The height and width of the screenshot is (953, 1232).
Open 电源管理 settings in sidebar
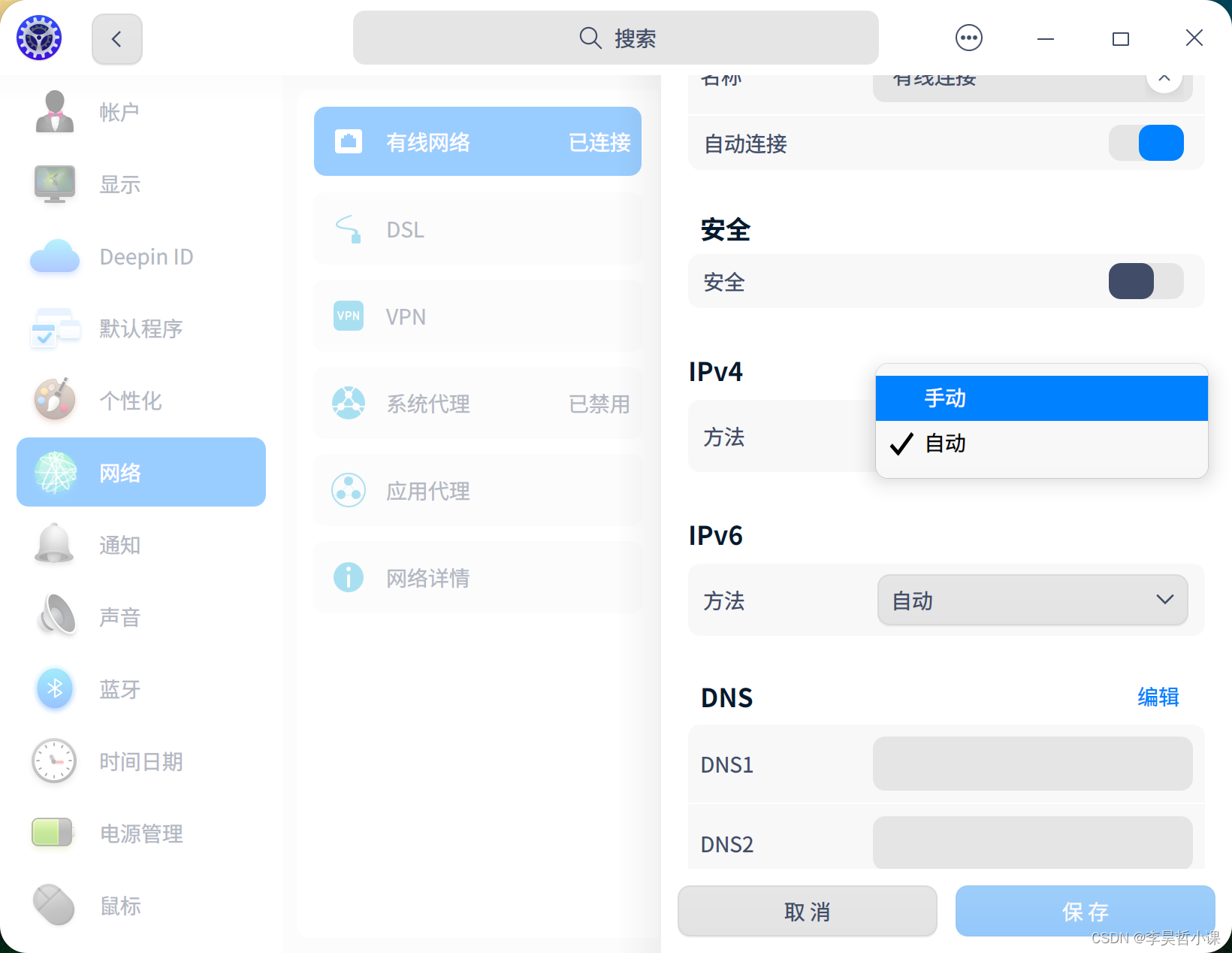point(141,833)
